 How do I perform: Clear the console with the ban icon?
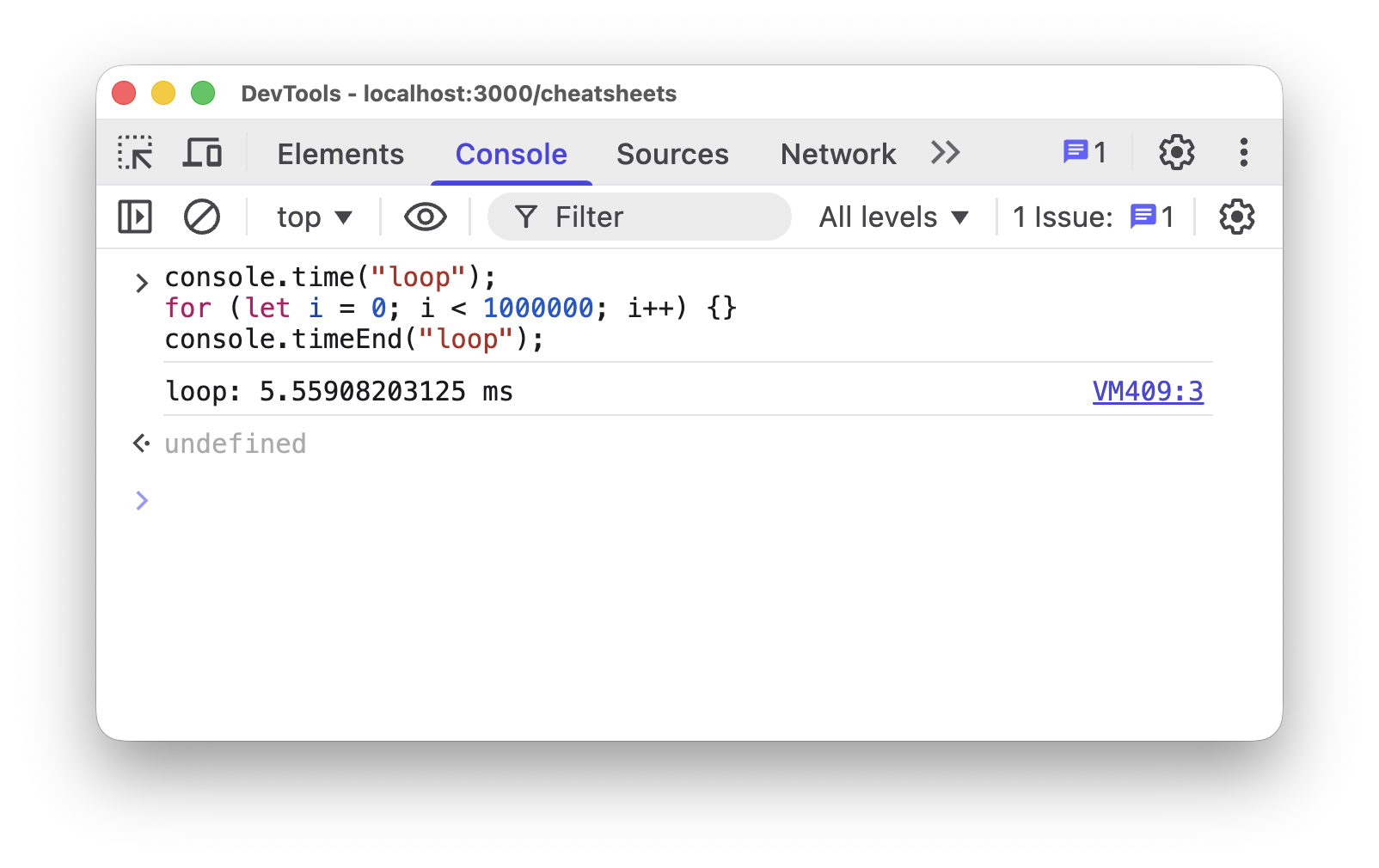(202, 217)
